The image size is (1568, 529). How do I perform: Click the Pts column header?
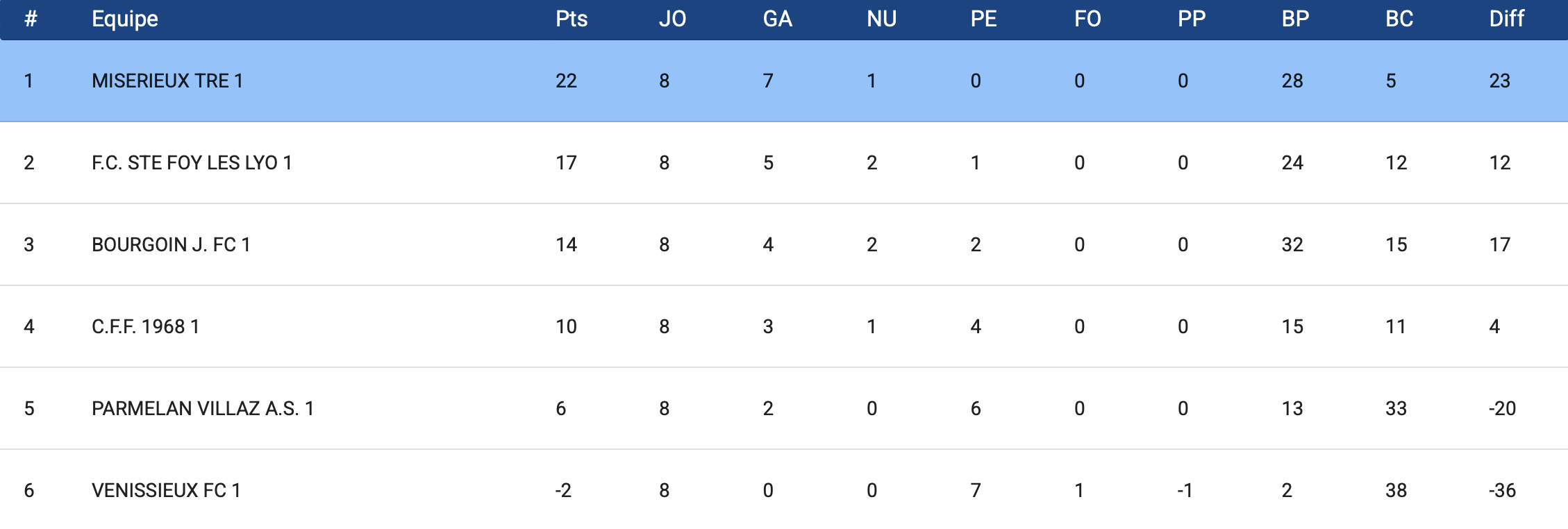pos(572,19)
